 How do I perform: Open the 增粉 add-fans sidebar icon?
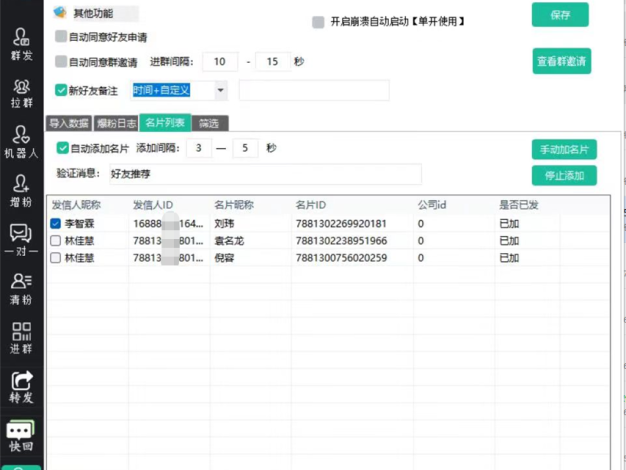coord(22,191)
